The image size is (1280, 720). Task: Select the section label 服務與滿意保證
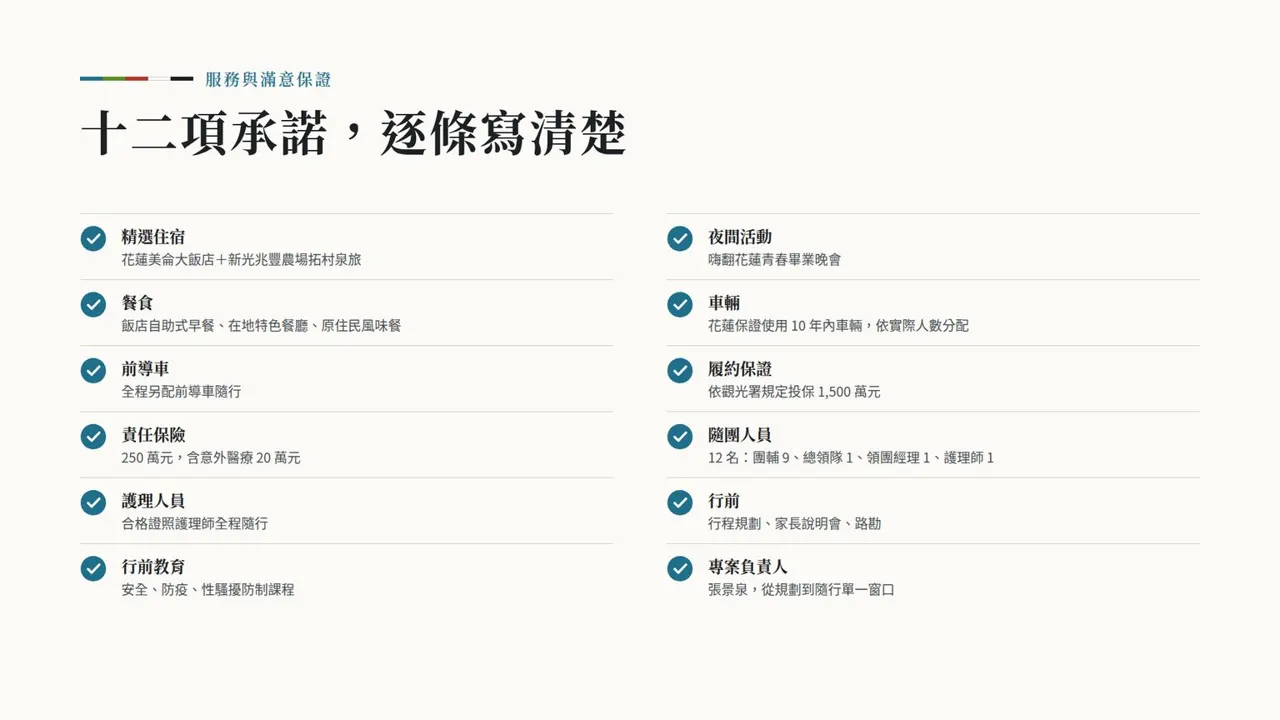pos(268,79)
